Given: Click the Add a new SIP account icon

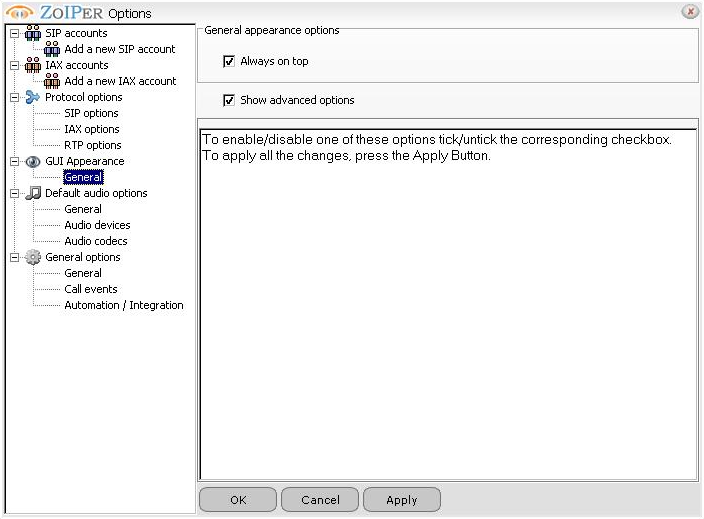Looking at the screenshot, I should tap(53, 49).
